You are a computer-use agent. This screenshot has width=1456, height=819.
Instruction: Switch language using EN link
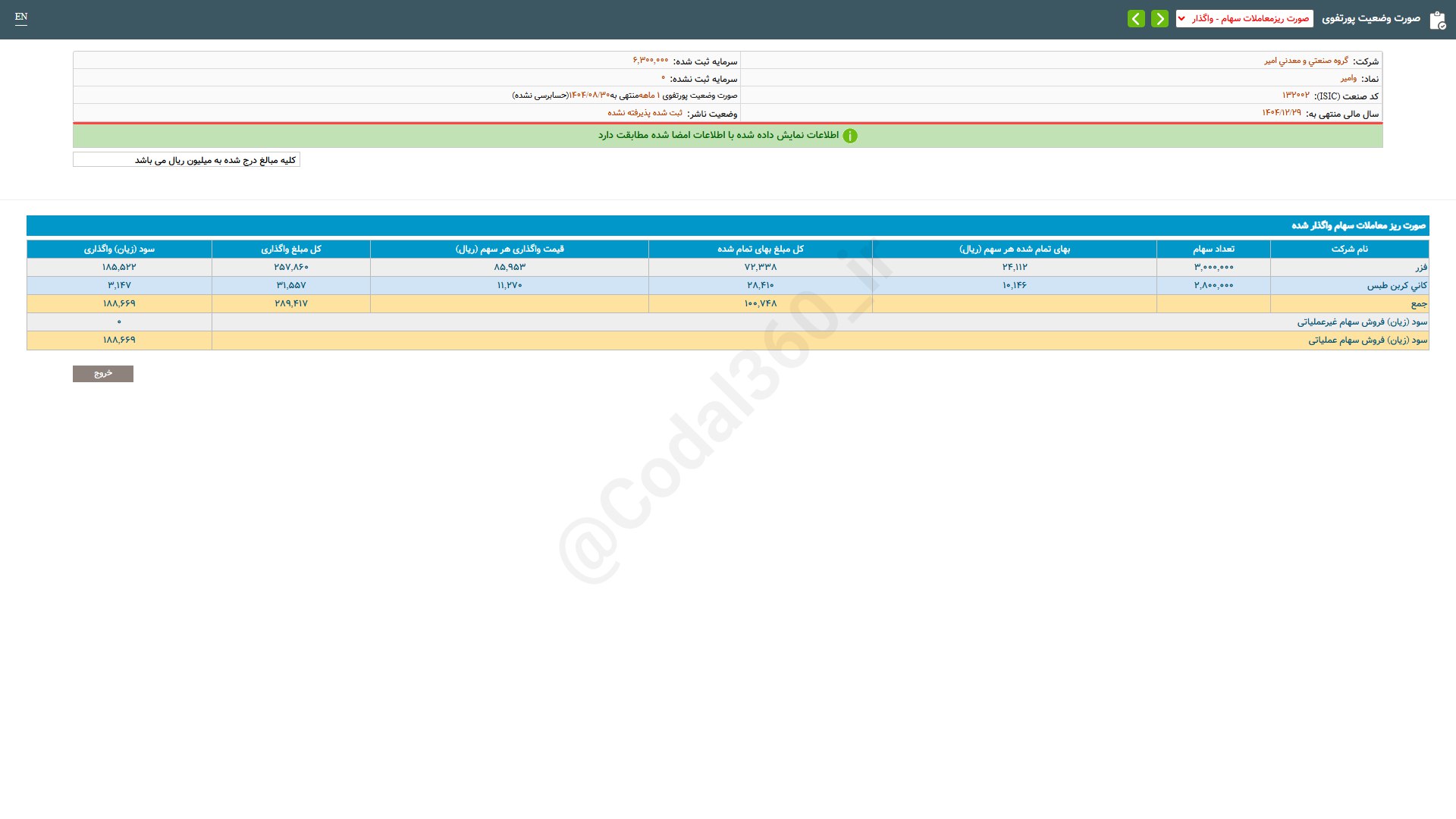coord(21,17)
